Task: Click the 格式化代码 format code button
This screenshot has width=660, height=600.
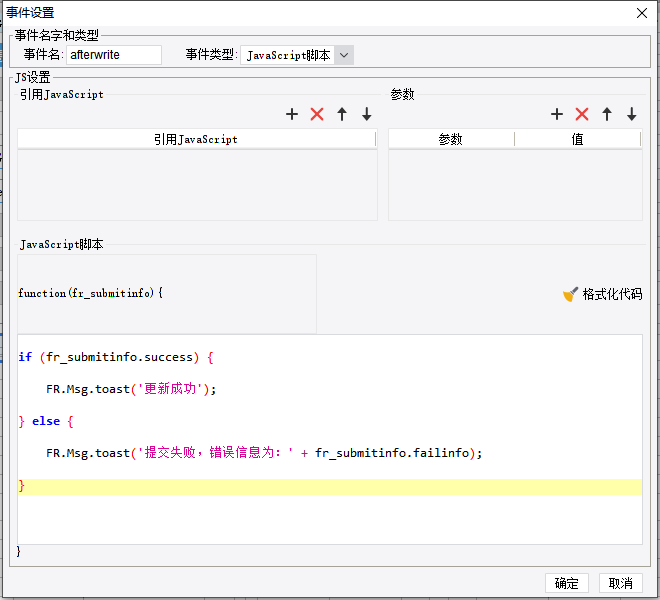Action: [x=602, y=294]
